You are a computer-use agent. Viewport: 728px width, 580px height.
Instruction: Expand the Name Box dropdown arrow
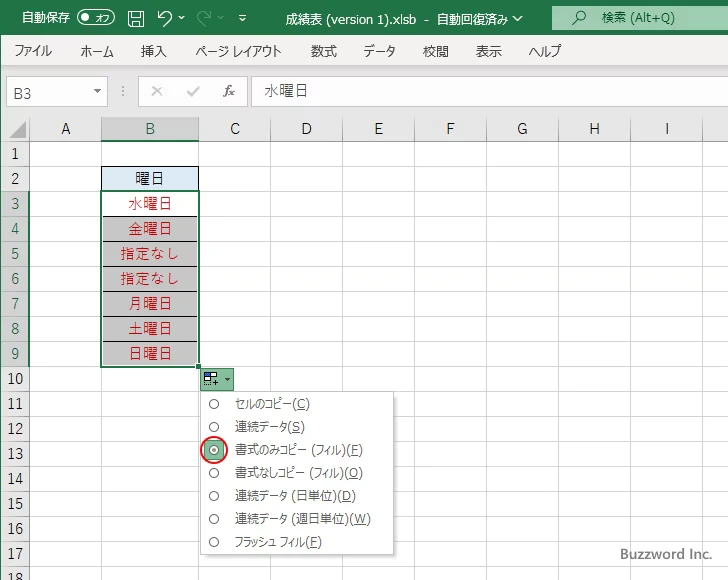pyautogui.click(x=98, y=91)
